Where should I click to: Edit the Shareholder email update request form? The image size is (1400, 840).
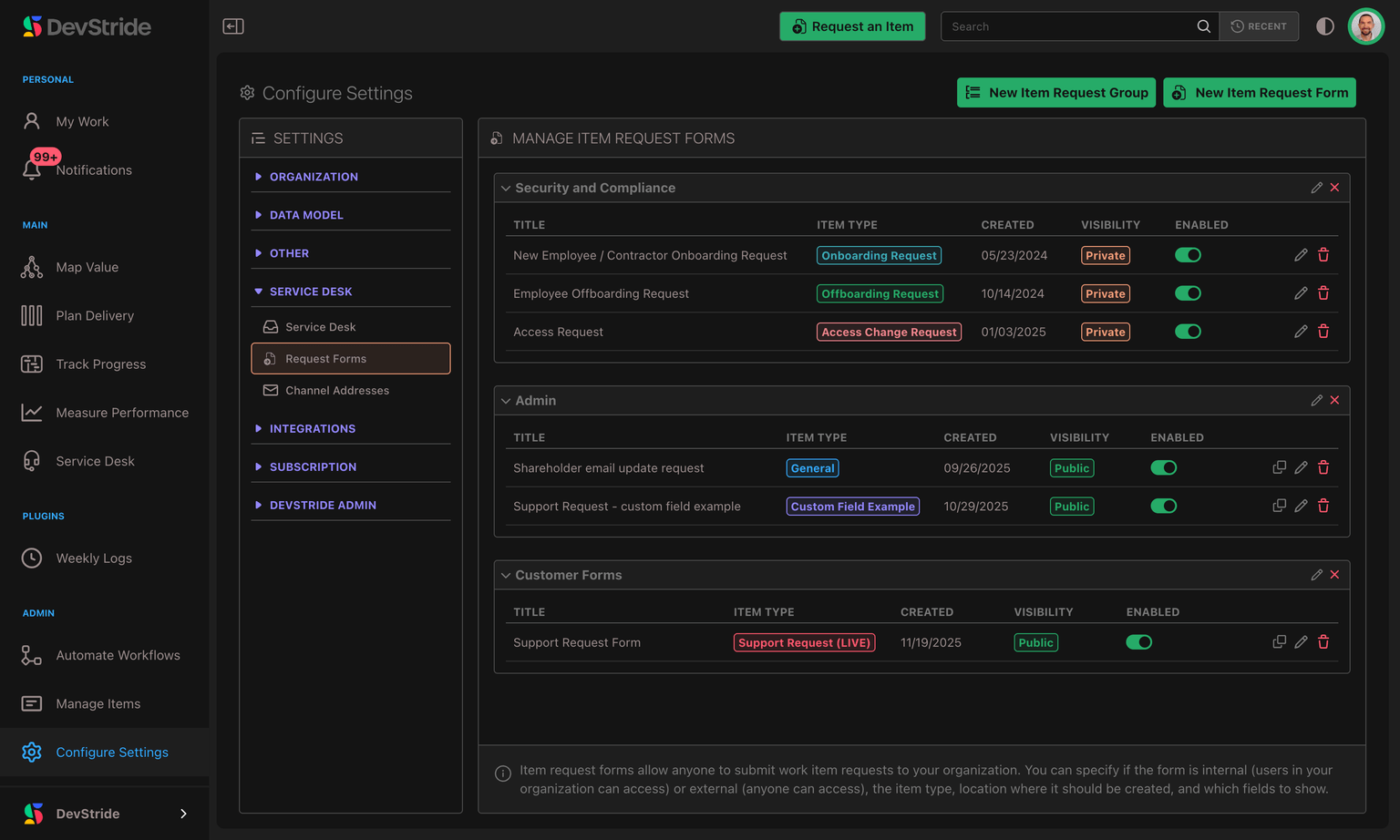1301,467
